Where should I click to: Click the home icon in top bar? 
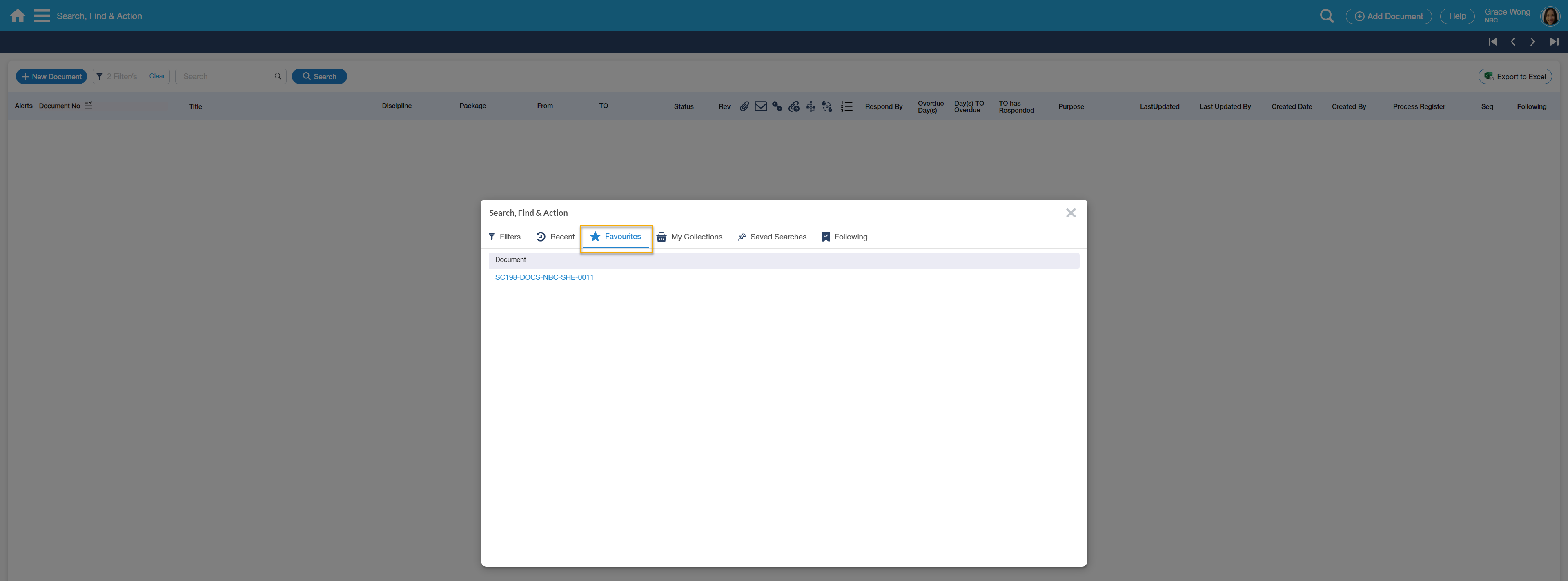[x=18, y=16]
